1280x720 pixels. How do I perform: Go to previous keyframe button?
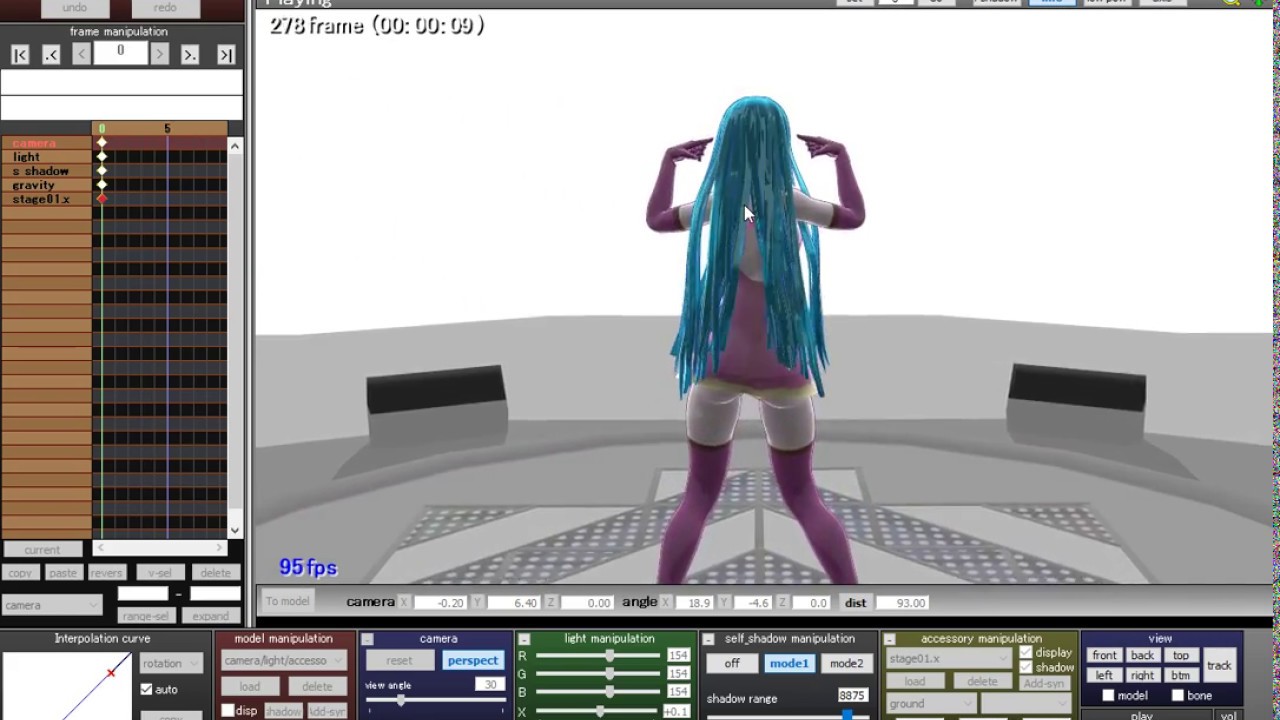point(51,55)
